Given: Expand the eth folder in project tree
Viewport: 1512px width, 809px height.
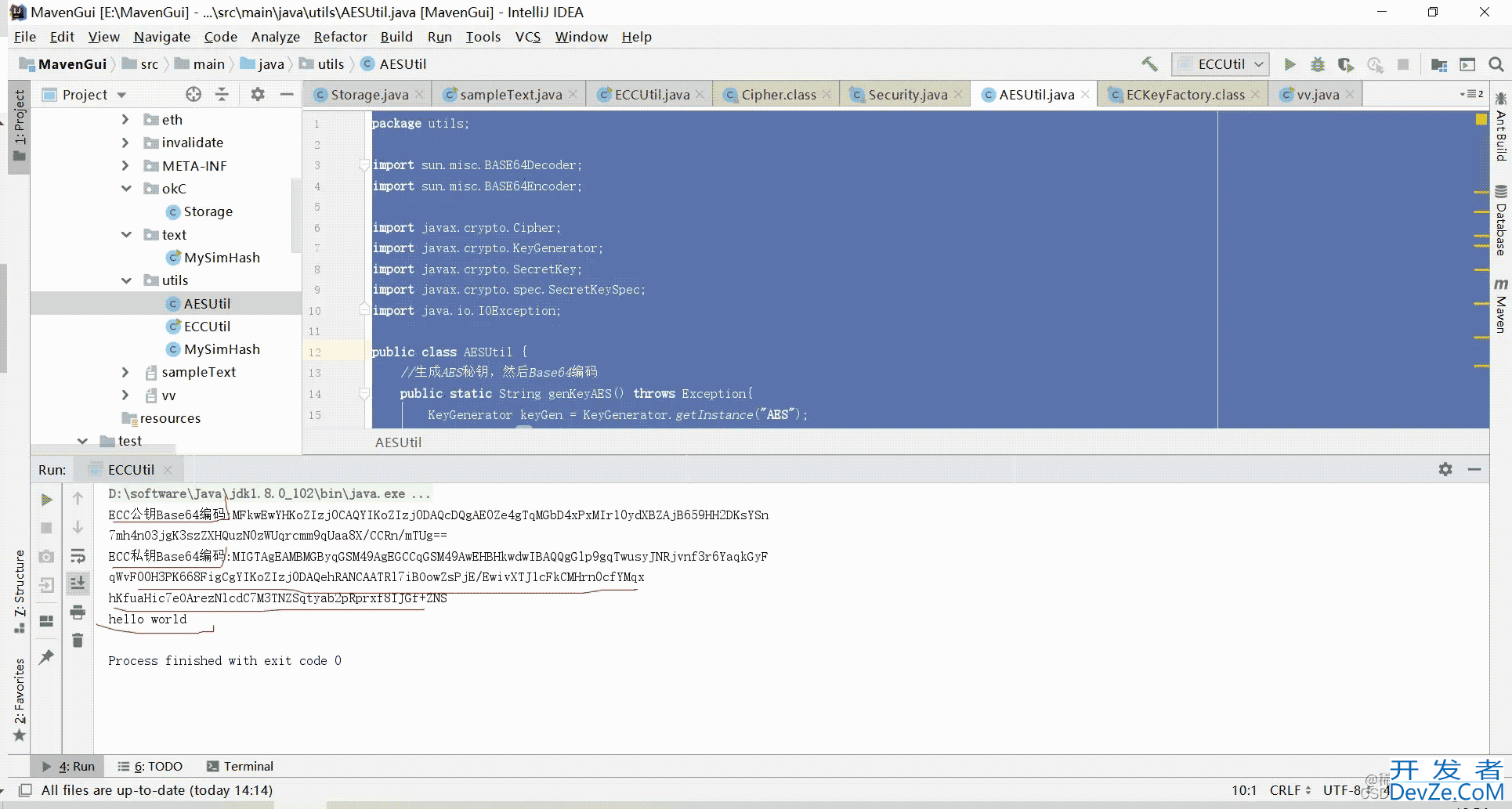Looking at the screenshot, I should tap(125, 120).
